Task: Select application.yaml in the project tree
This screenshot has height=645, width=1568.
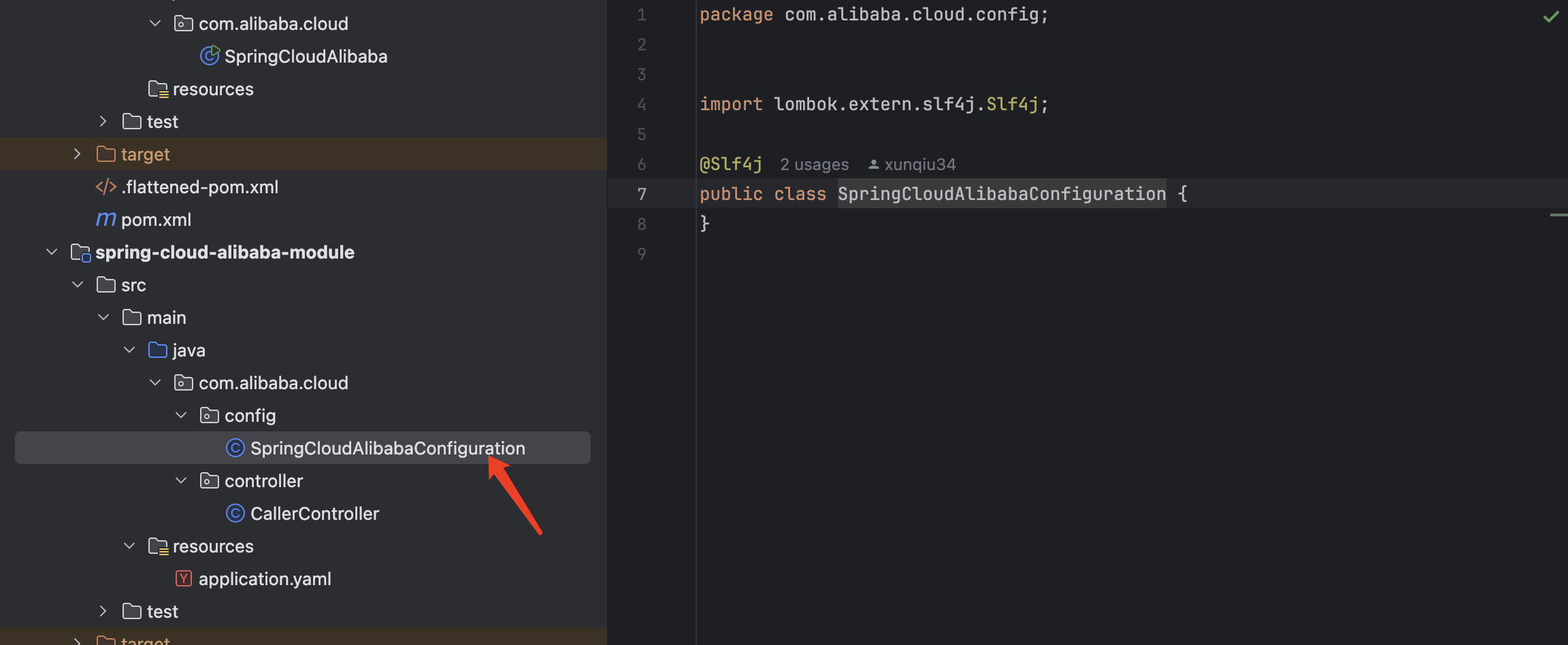Action: (x=265, y=578)
